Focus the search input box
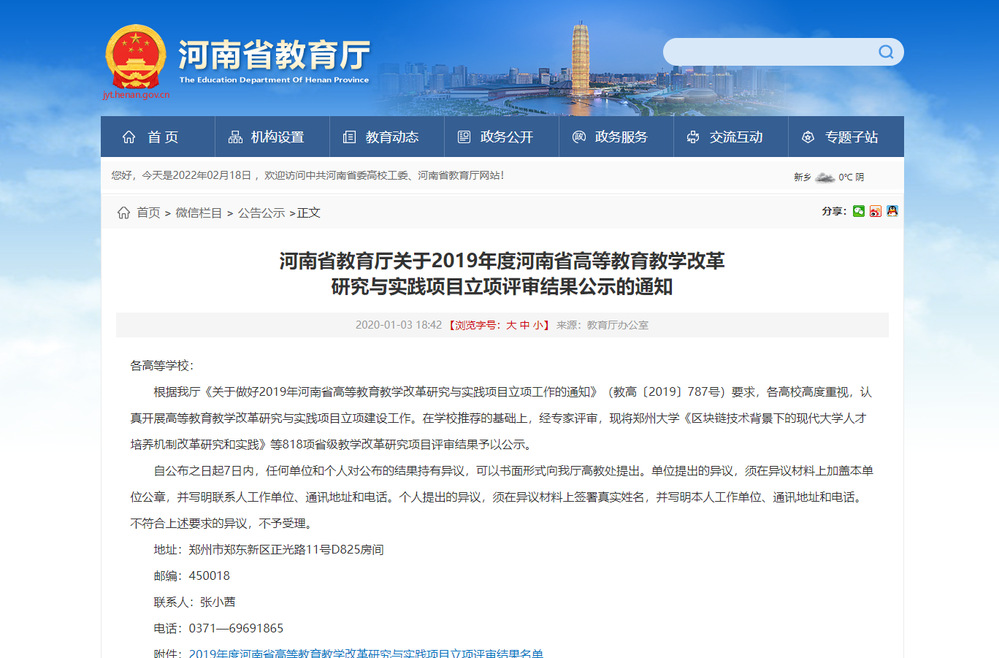 click(771, 52)
